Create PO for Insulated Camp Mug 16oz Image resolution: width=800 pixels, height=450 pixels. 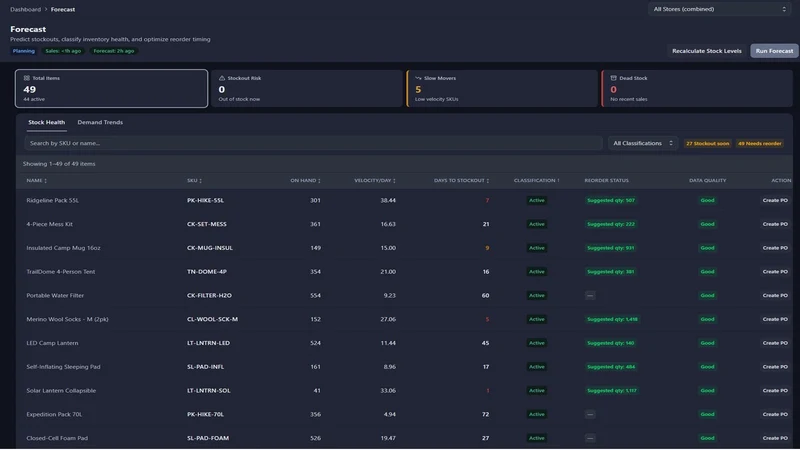coord(775,248)
